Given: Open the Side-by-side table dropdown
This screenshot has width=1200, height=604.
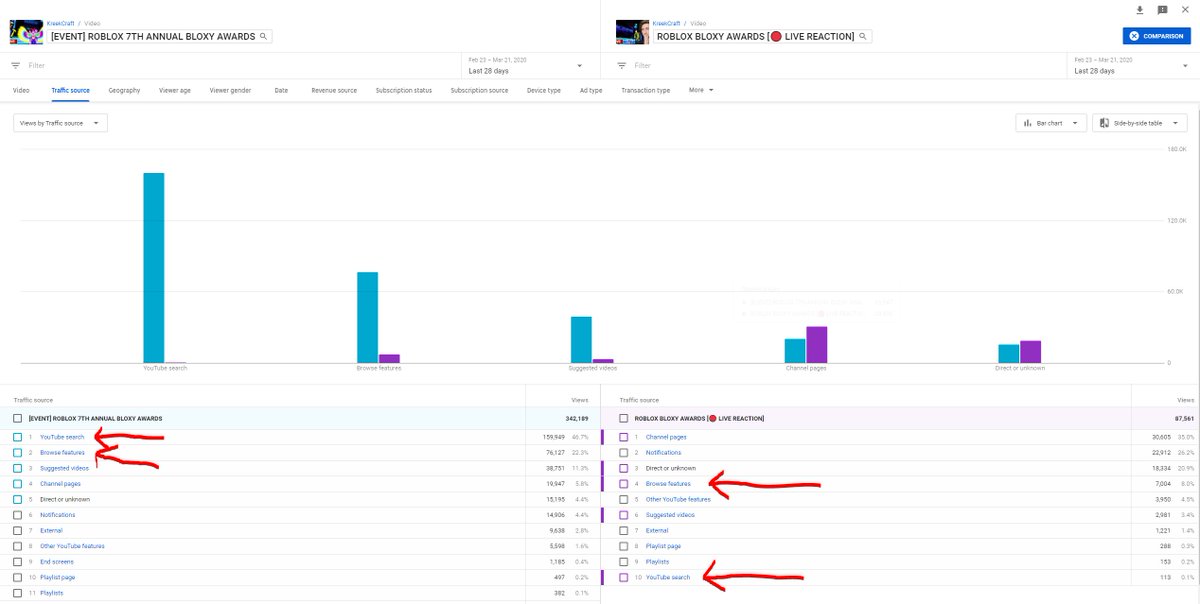Looking at the screenshot, I should tap(1139, 123).
